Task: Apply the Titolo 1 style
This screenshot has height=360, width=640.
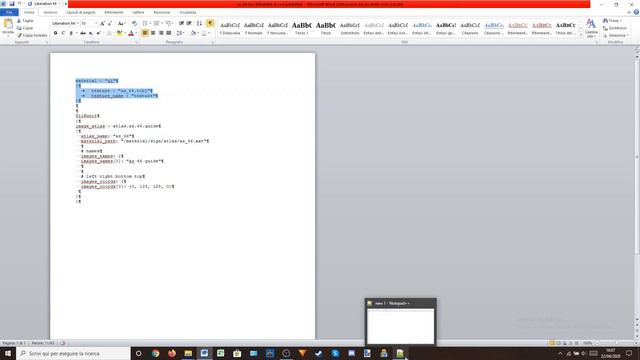Action: click(302, 28)
